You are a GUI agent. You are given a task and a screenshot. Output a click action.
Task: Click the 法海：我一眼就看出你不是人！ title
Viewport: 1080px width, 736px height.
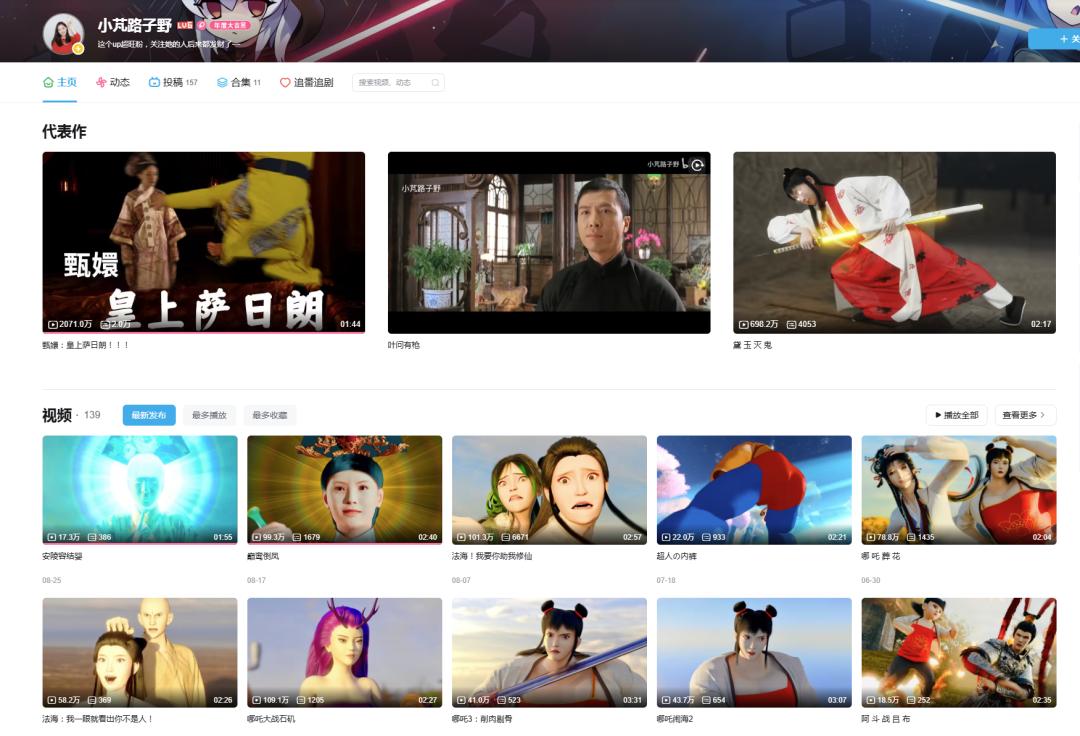(x=98, y=719)
